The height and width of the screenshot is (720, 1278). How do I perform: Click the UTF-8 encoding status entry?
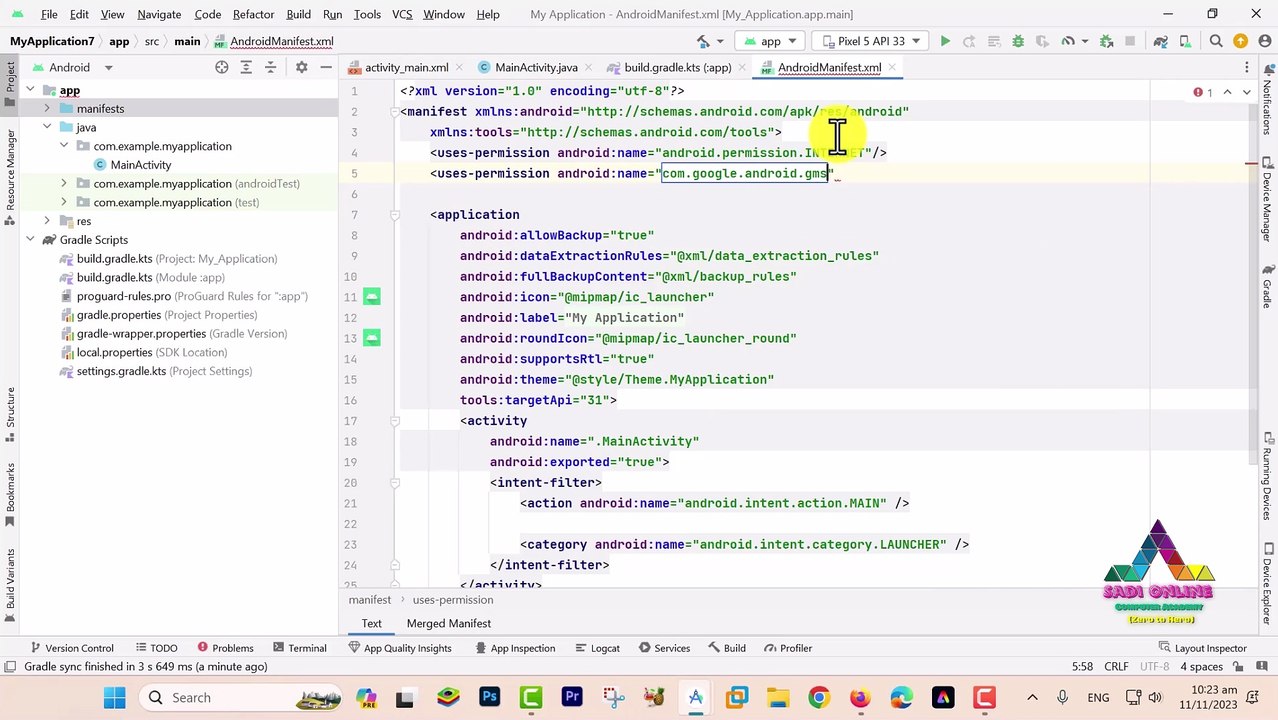coord(1153,666)
